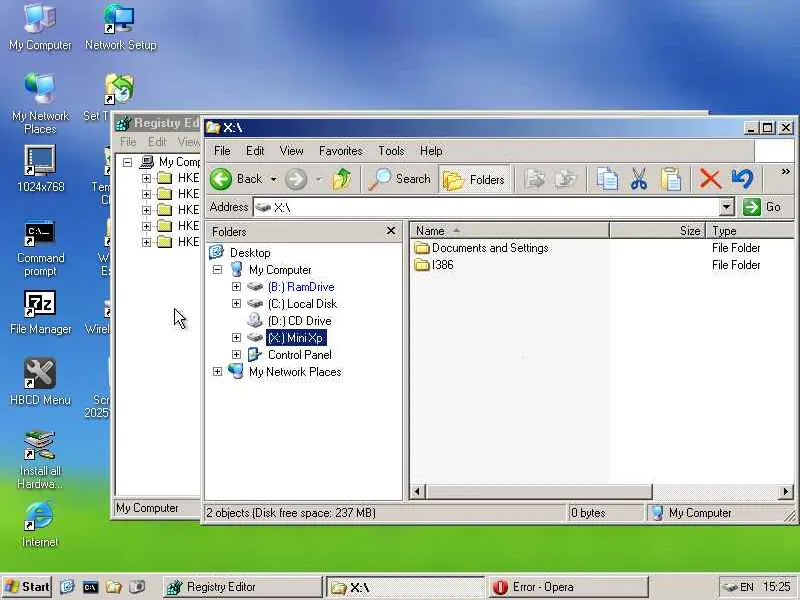
Task: Click the Copy toolbar icon
Action: click(x=607, y=179)
